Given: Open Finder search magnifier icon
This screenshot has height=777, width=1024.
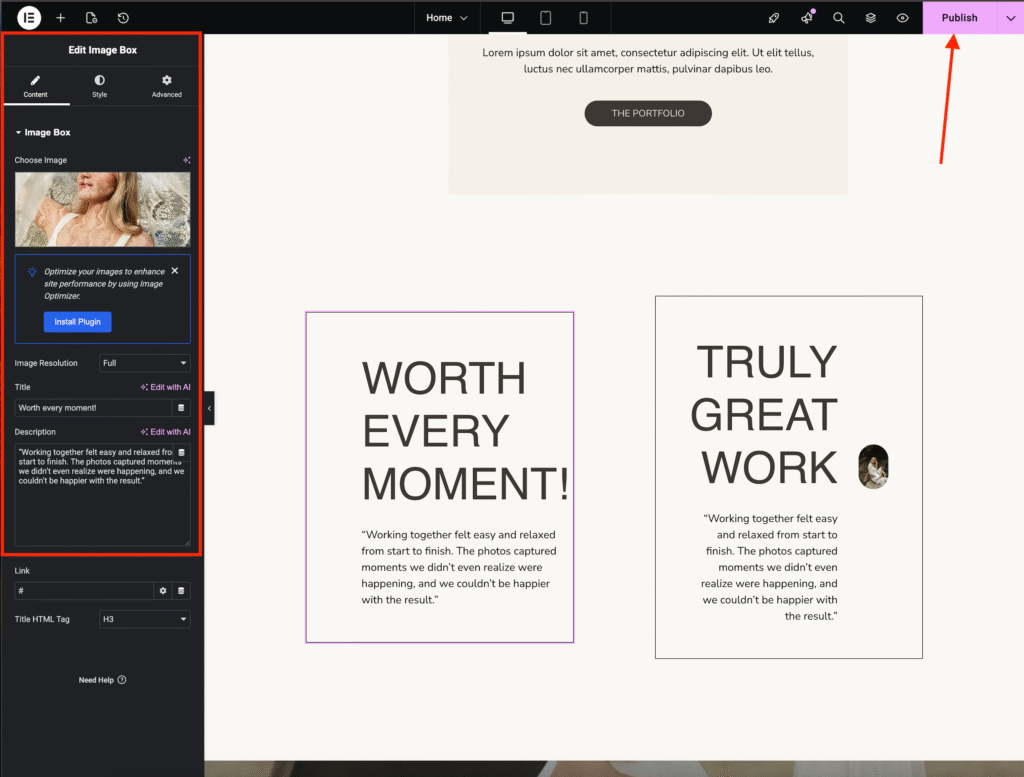Looking at the screenshot, I should coord(839,18).
